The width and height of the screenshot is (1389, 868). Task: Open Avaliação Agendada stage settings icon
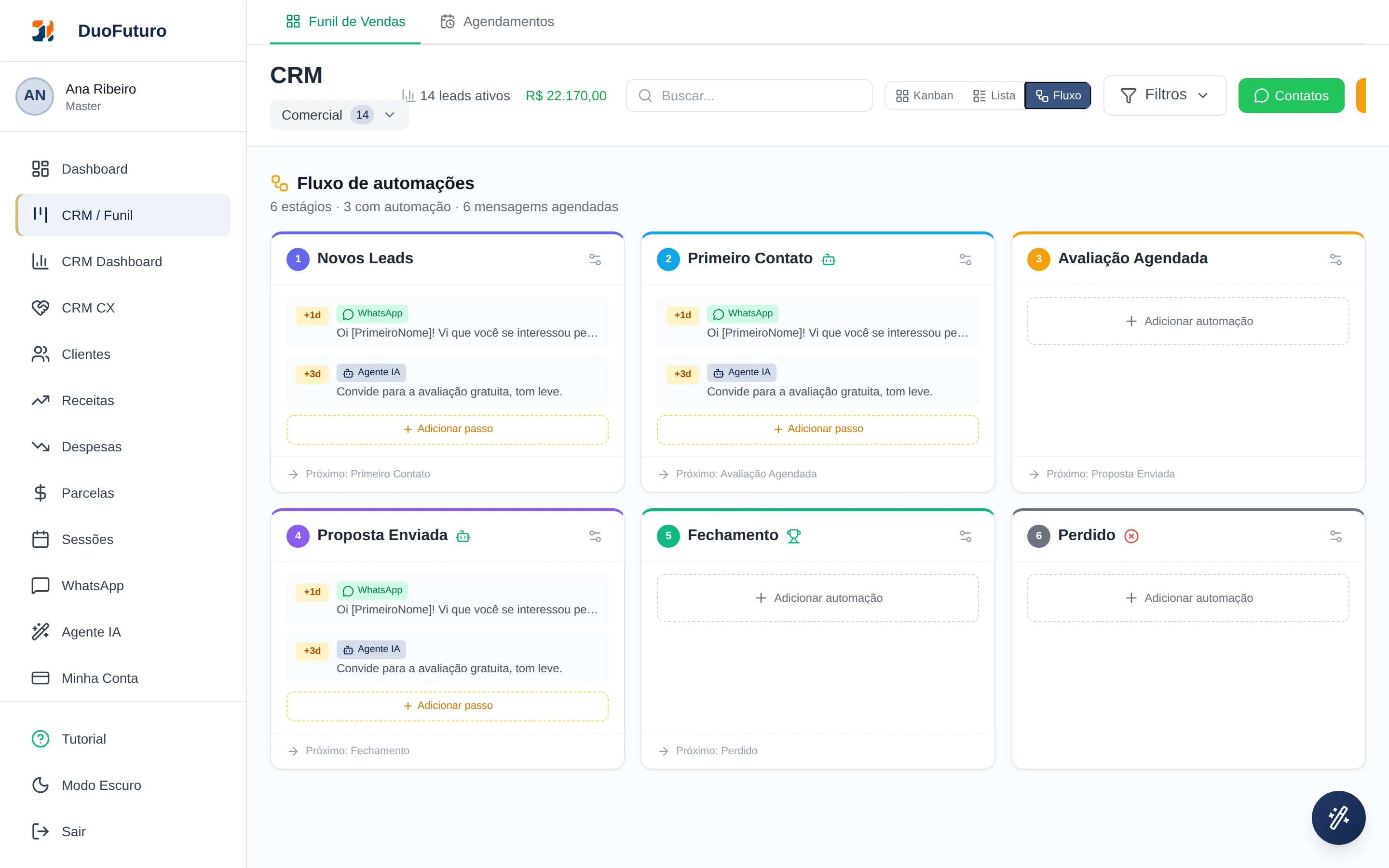(1335, 259)
